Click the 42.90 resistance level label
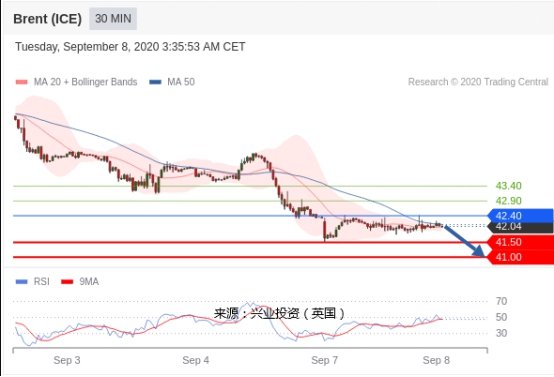This screenshot has height=377, width=554. point(508,201)
